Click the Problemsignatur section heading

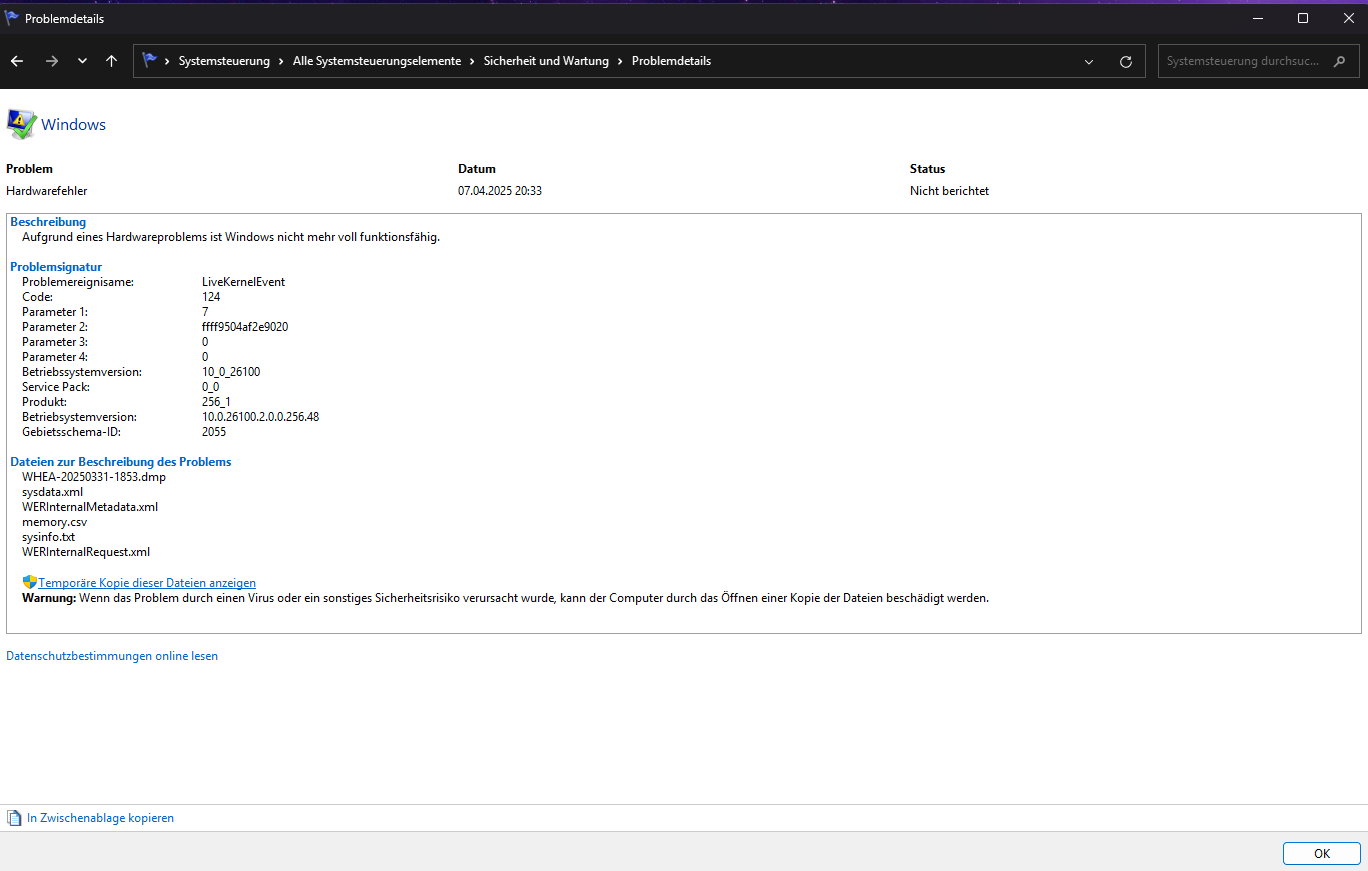56,267
